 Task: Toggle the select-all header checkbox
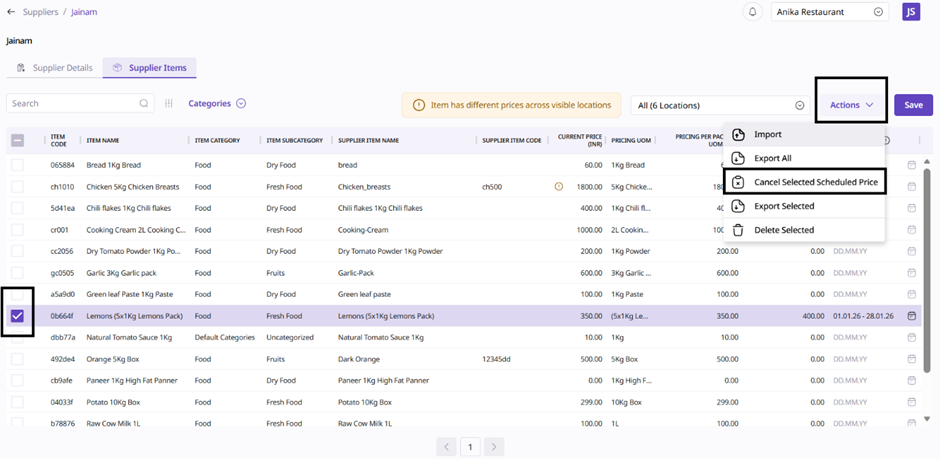[17, 140]
